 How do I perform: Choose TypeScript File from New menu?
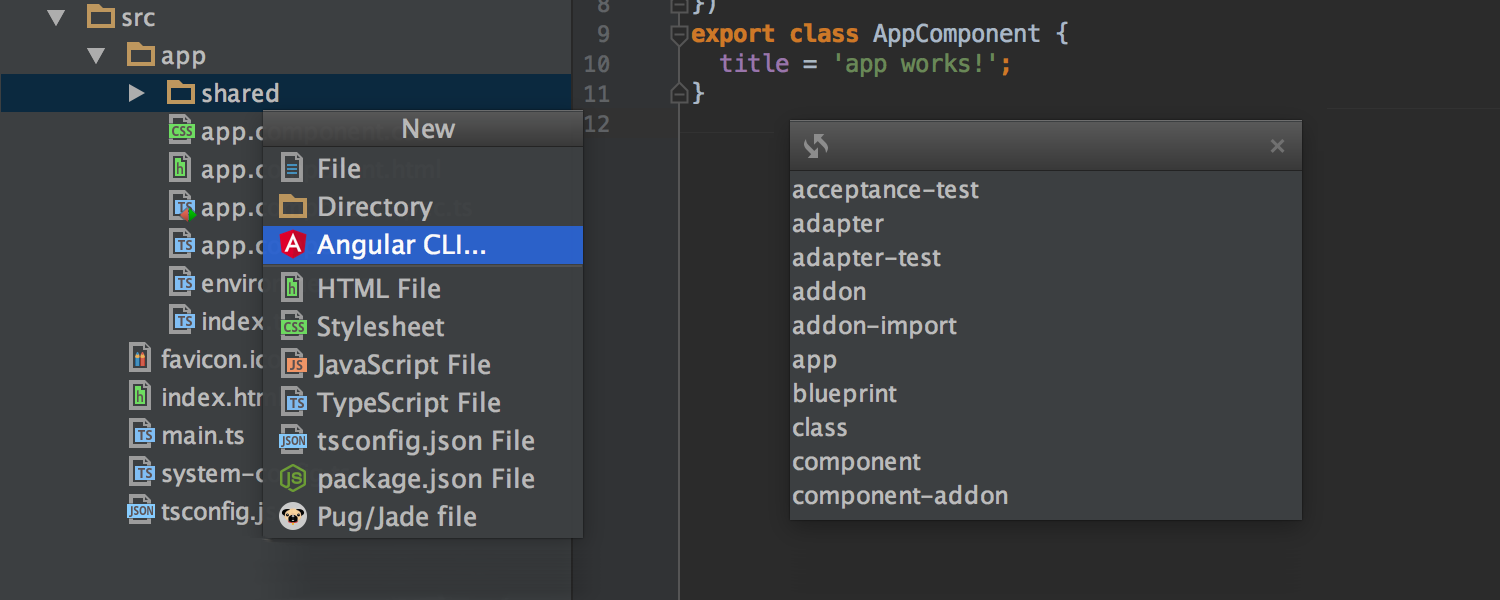(423, 403)
